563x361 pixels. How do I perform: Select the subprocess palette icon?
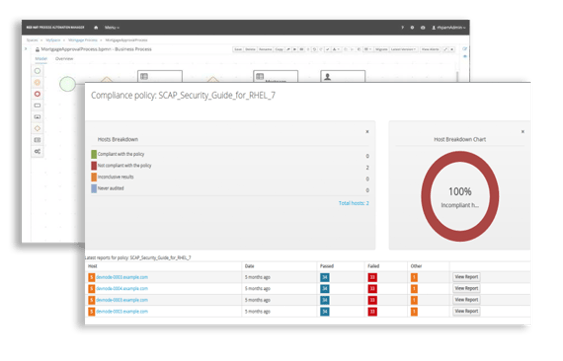37,117
